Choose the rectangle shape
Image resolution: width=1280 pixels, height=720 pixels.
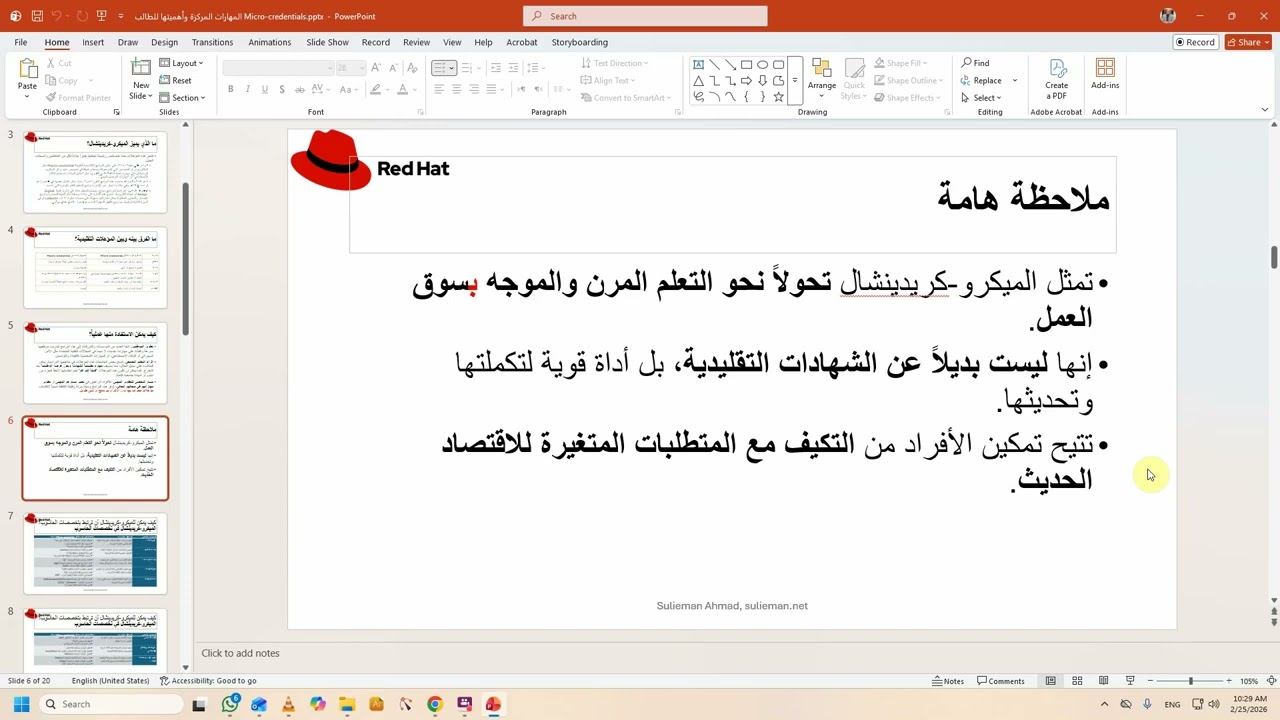pyautogui.click(x=746, y=65)
